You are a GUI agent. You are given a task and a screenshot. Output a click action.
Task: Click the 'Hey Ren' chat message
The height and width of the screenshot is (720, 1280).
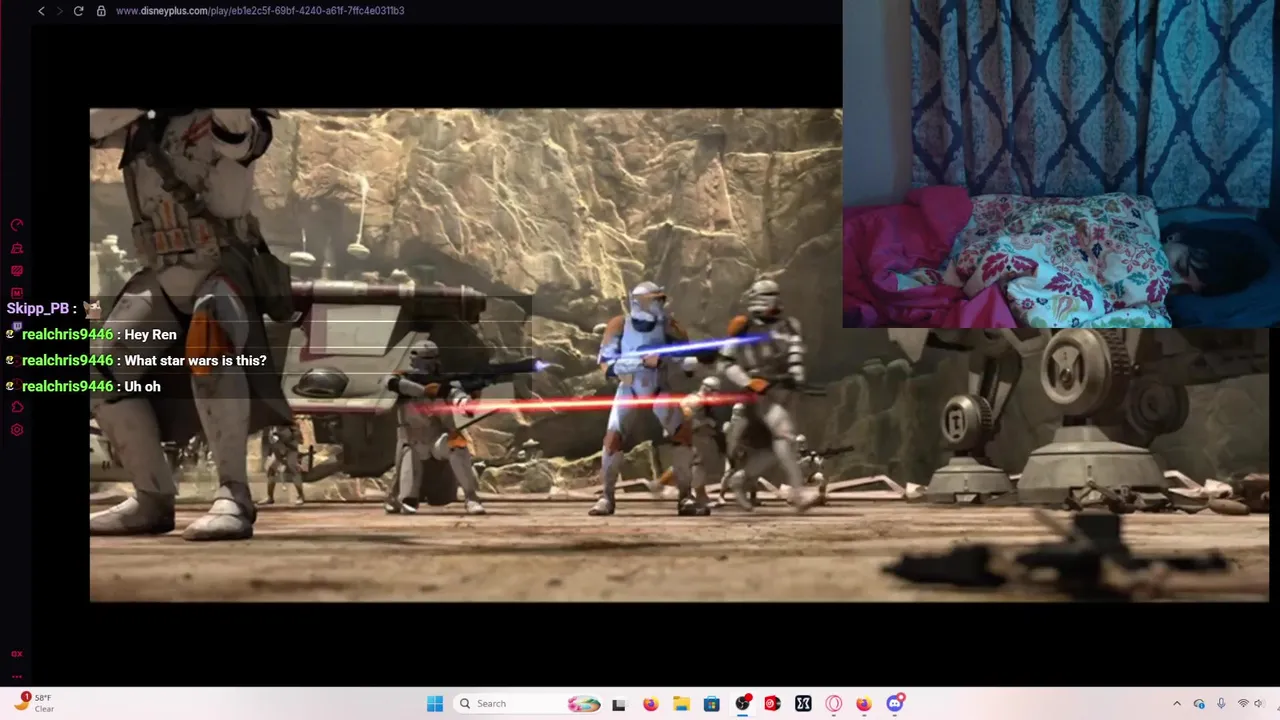coord(150,335)
